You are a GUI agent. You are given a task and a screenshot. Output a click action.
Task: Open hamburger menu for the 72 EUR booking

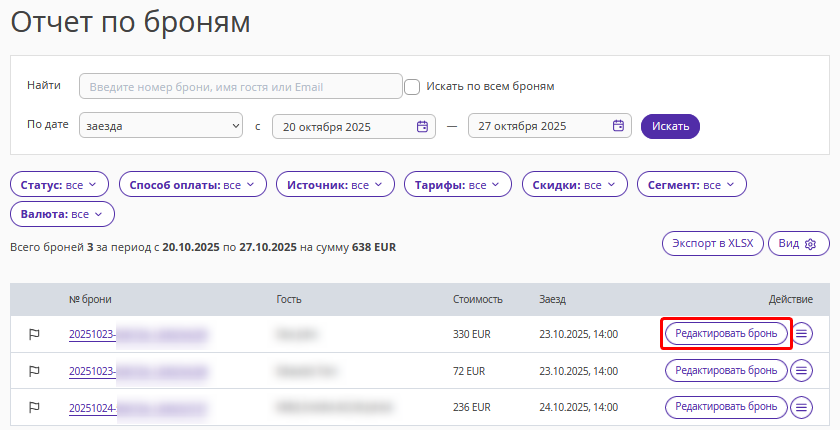[802, 371]
